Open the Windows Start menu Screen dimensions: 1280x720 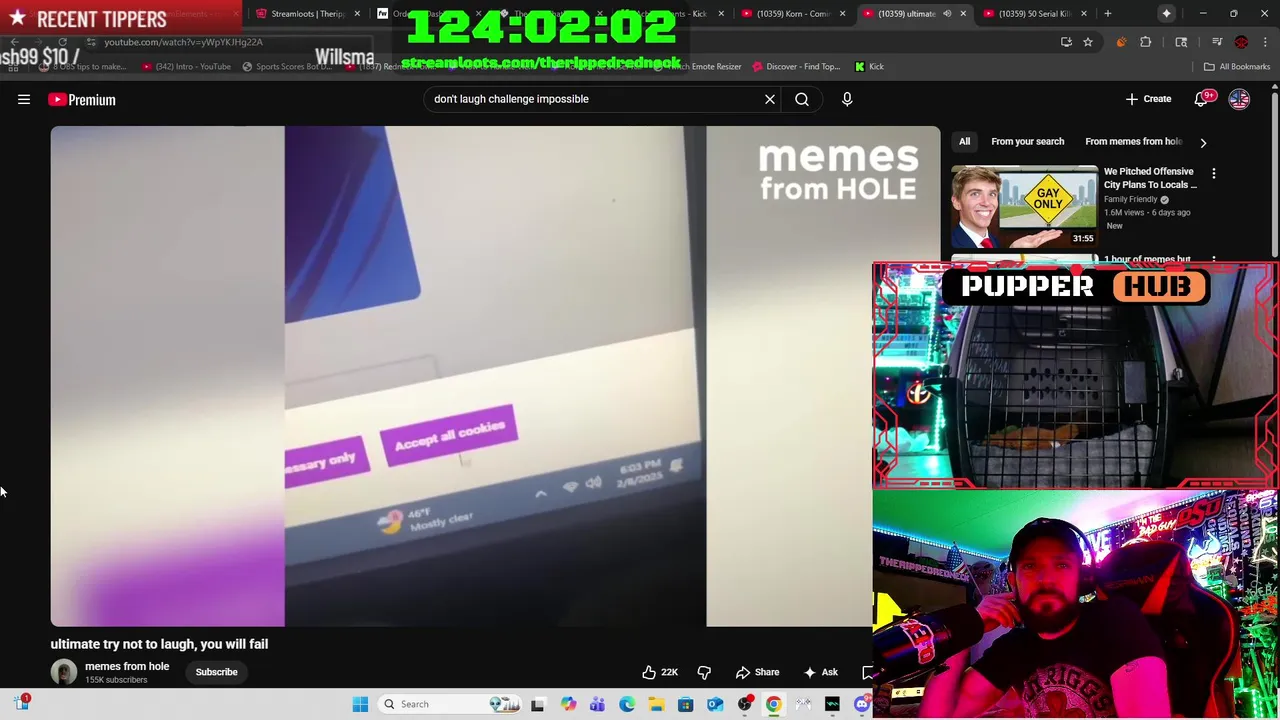pos(360,704)
